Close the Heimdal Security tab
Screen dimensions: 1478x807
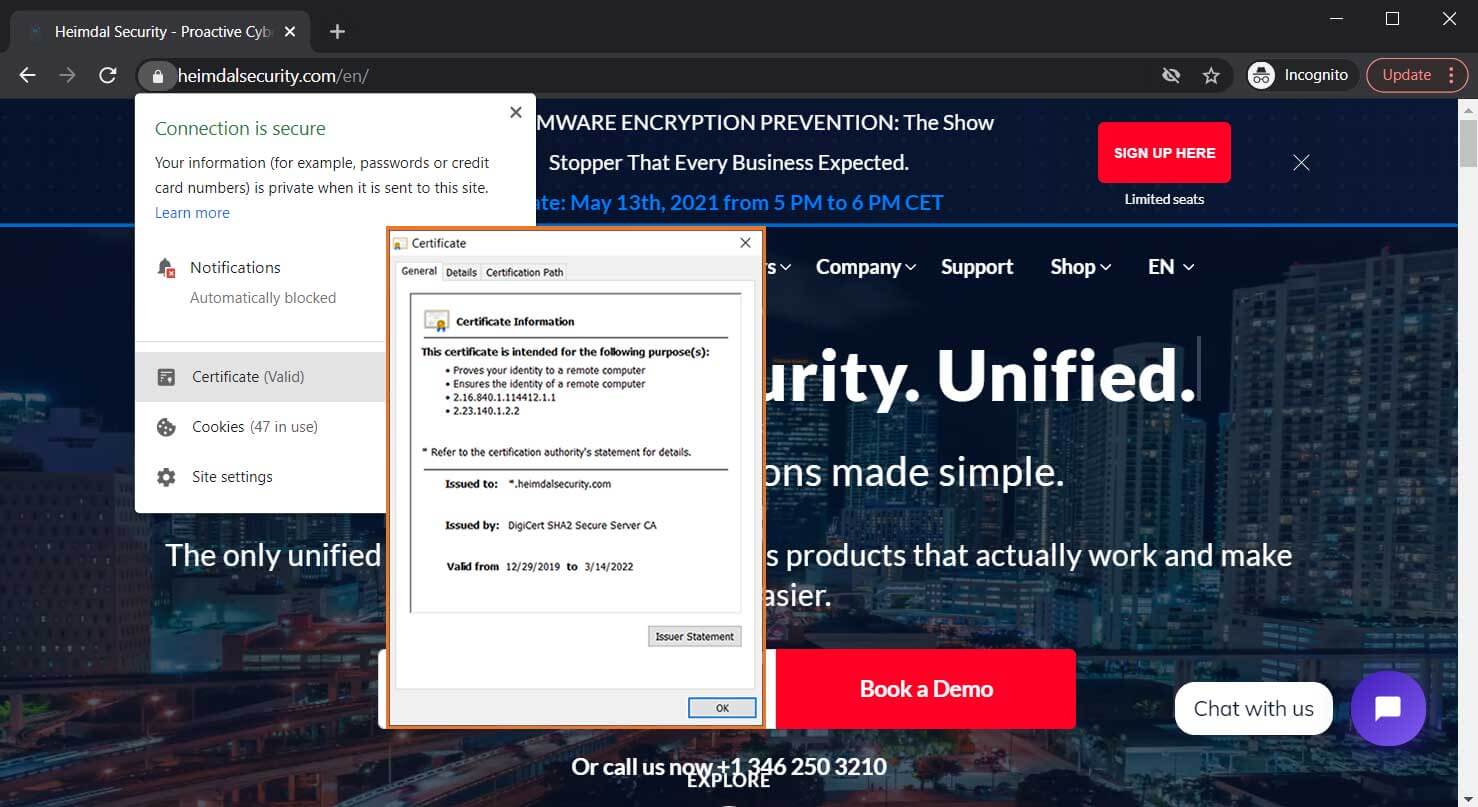[290, 32]
